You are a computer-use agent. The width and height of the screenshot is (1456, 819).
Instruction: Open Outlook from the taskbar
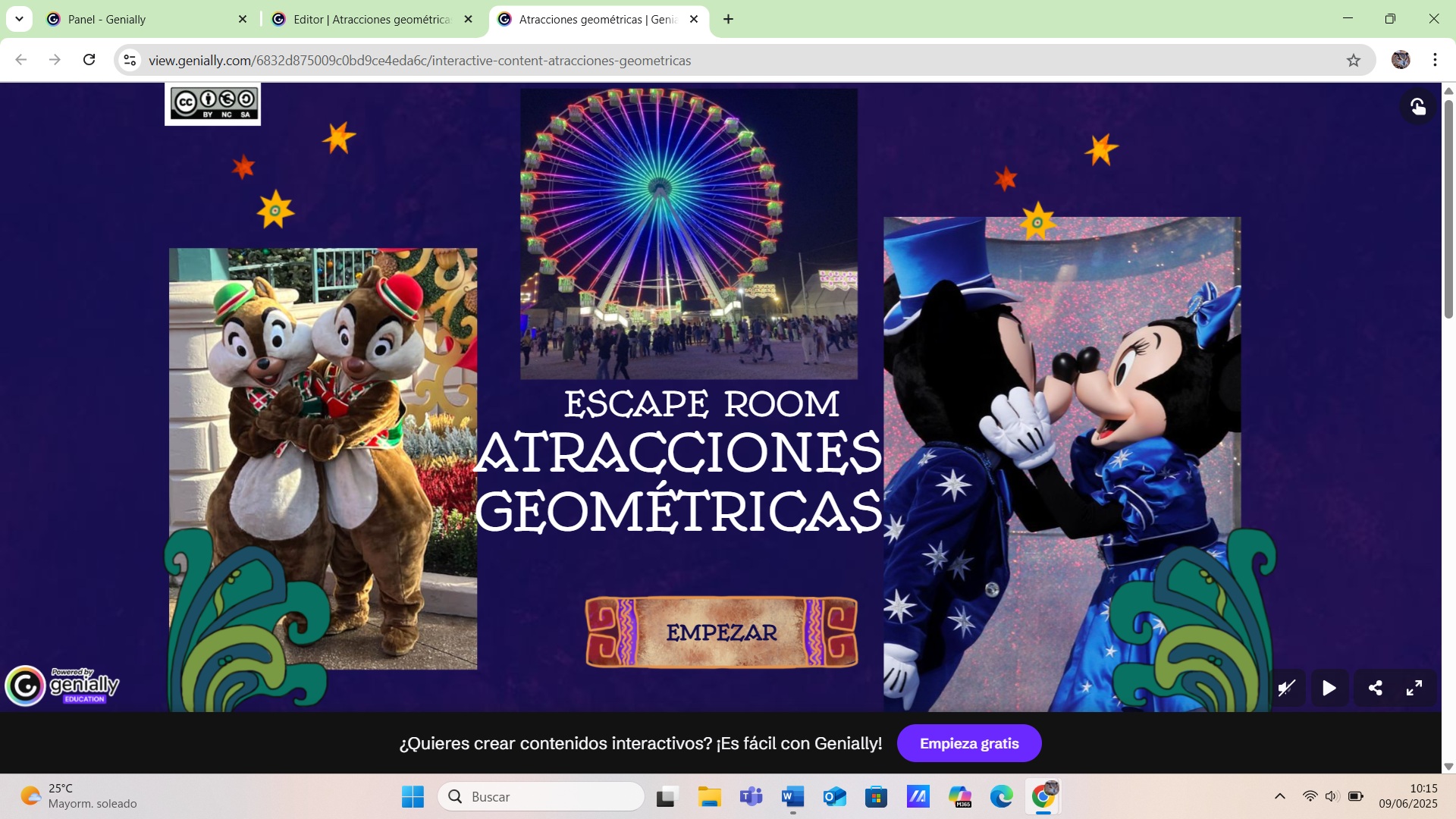point(834,796)
